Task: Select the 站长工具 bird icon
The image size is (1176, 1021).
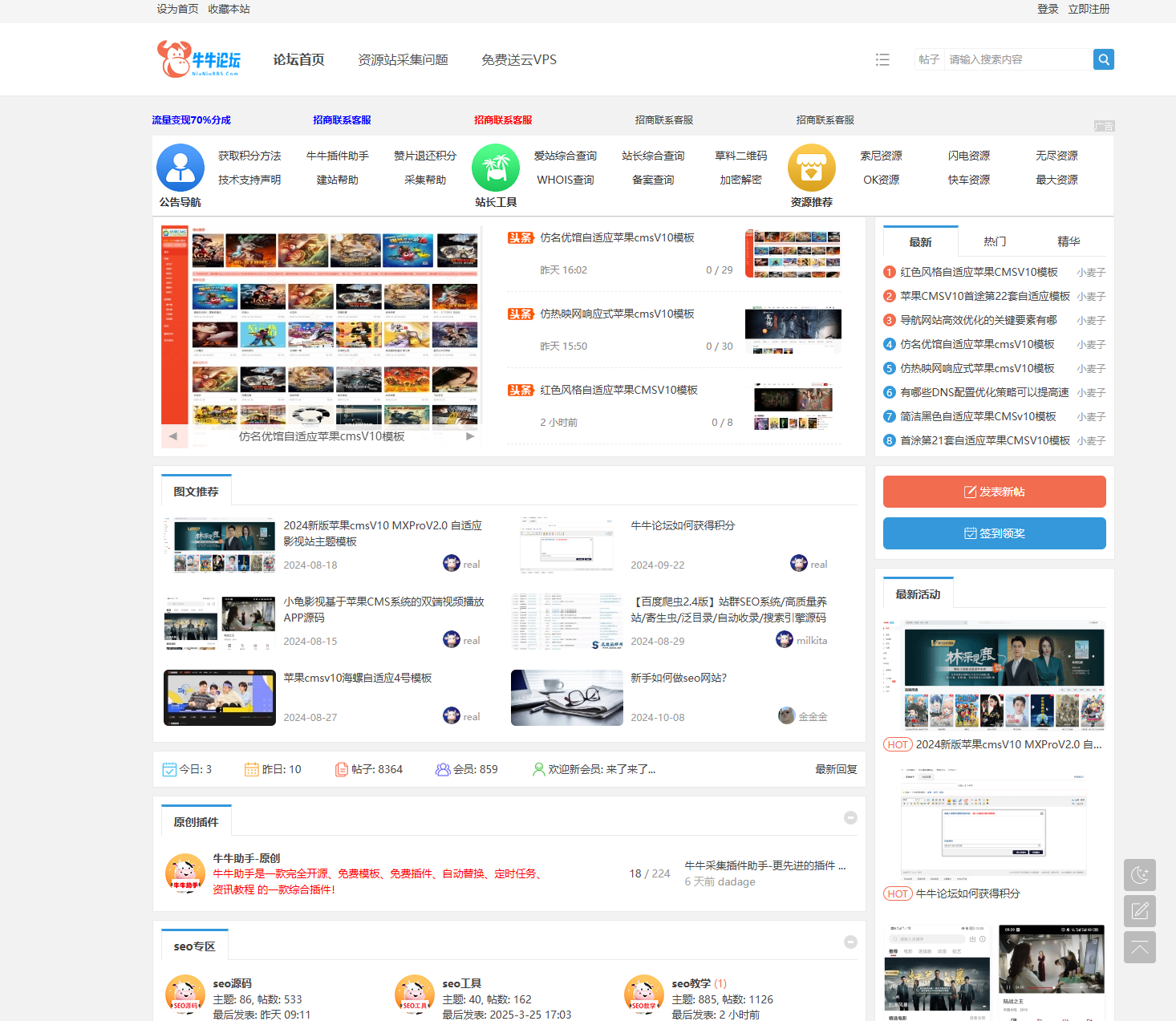Action: pos(496,167)
